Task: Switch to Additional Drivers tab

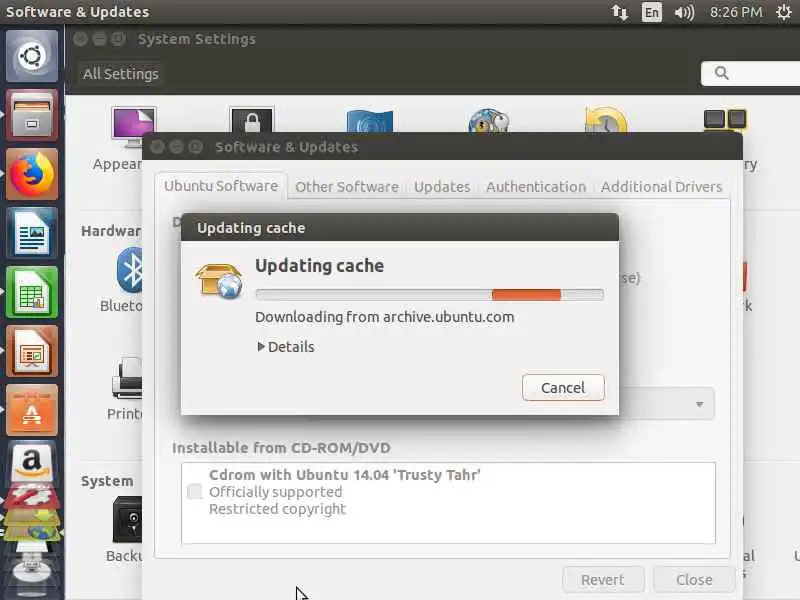Action: (x=662, y=187)
